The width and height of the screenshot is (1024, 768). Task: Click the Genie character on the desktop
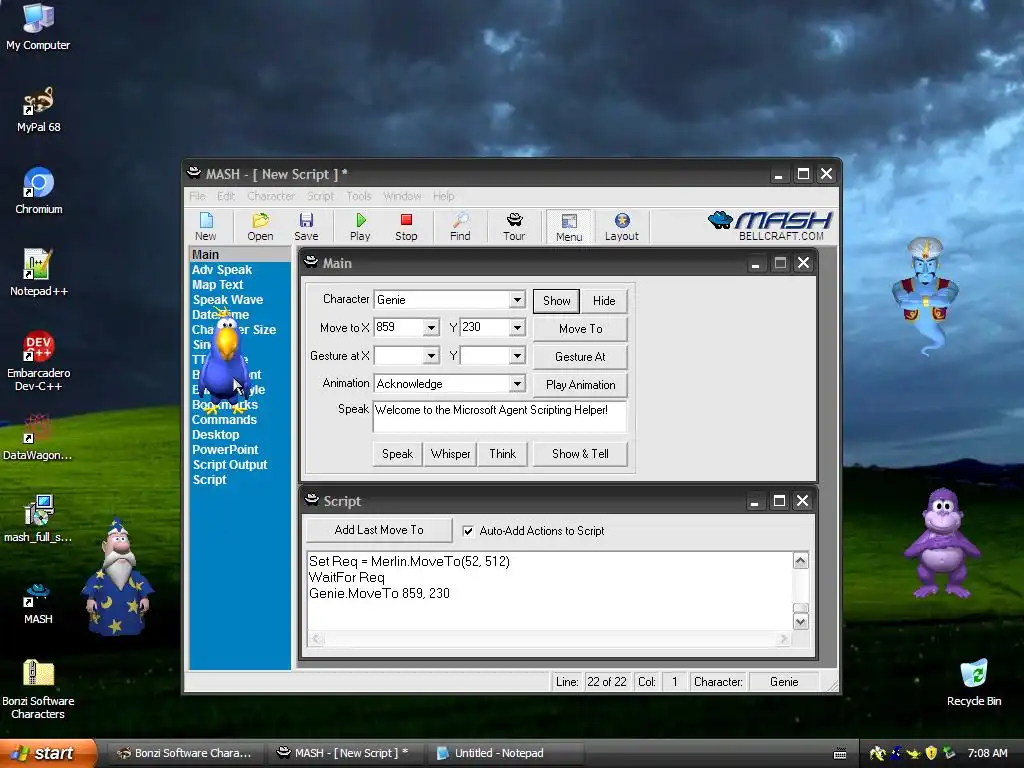point(925,294)
